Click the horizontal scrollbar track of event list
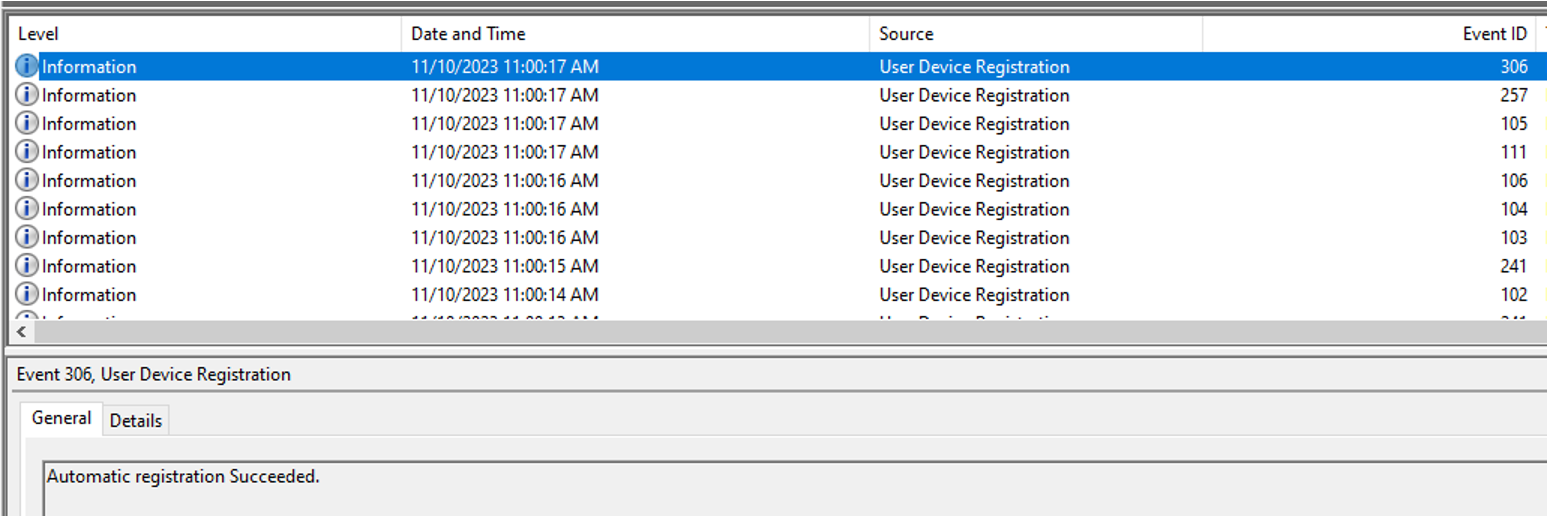1547x516 pixels. [780, 332]
